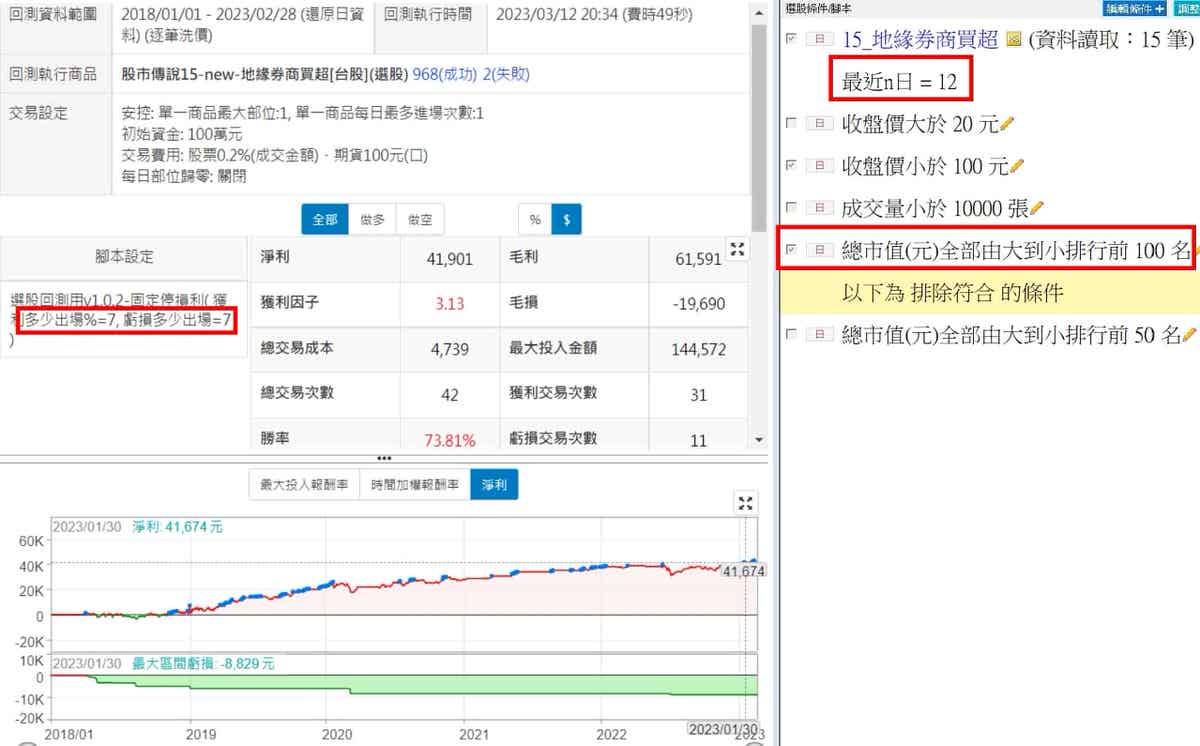Show statistics in dollar ($) mode
The height and width of the screenshot is (746, 1200).
(566, 219)
